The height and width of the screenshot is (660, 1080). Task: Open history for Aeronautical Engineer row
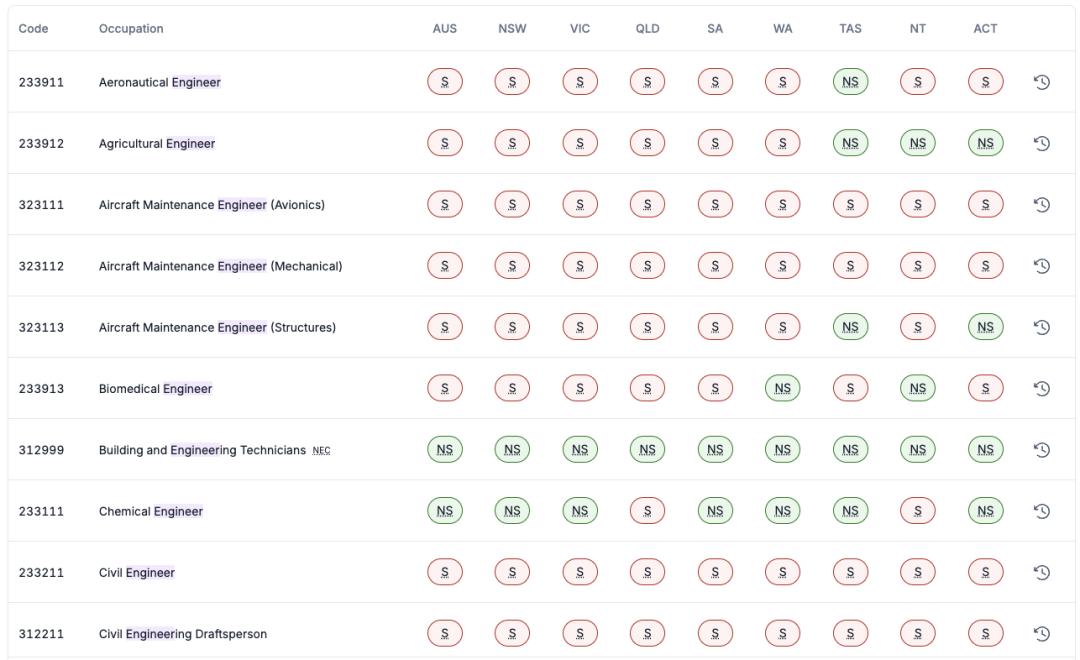[1041, 82]
